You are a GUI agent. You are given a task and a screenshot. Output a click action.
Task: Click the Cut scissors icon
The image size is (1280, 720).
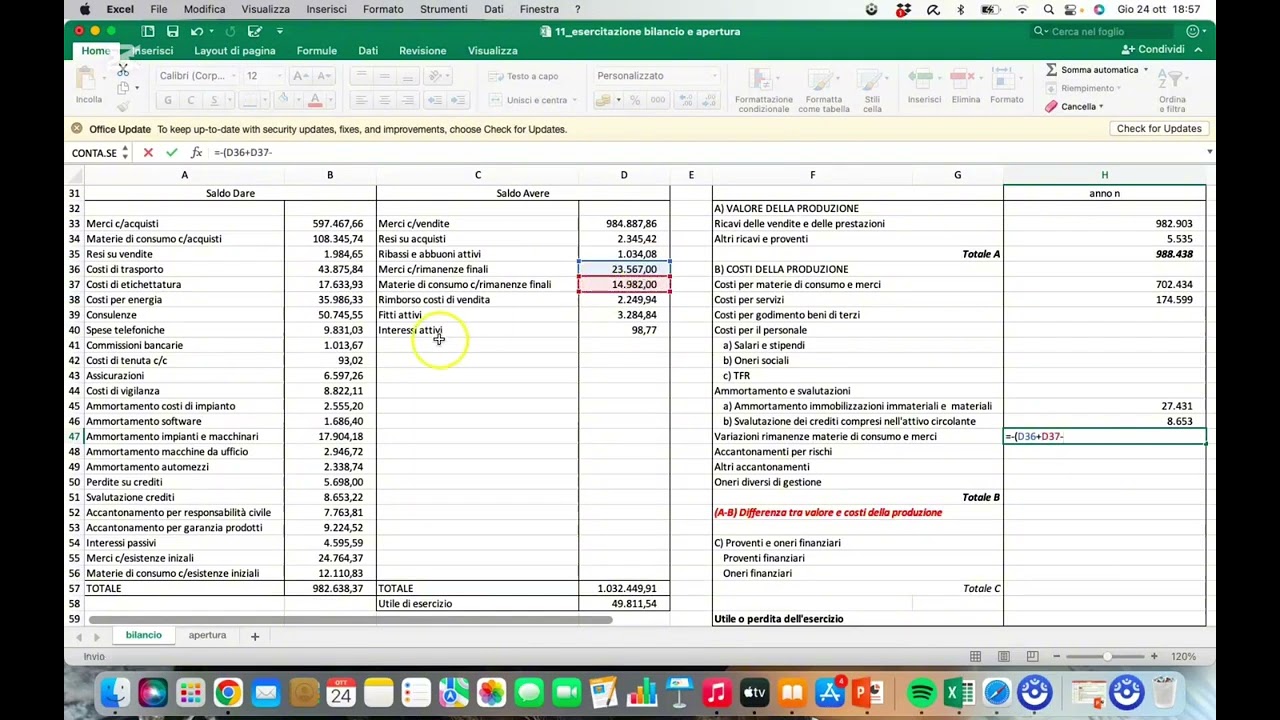123,70
